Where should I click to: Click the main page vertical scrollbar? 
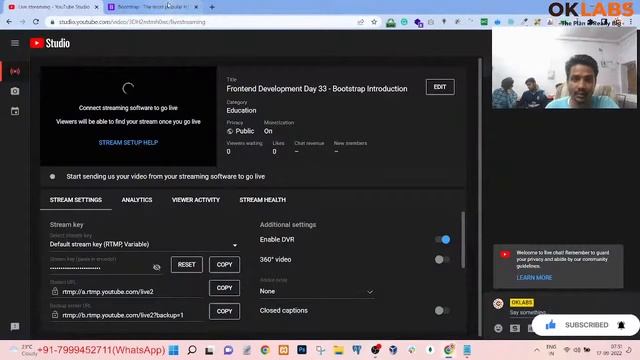tap(480, 196)
